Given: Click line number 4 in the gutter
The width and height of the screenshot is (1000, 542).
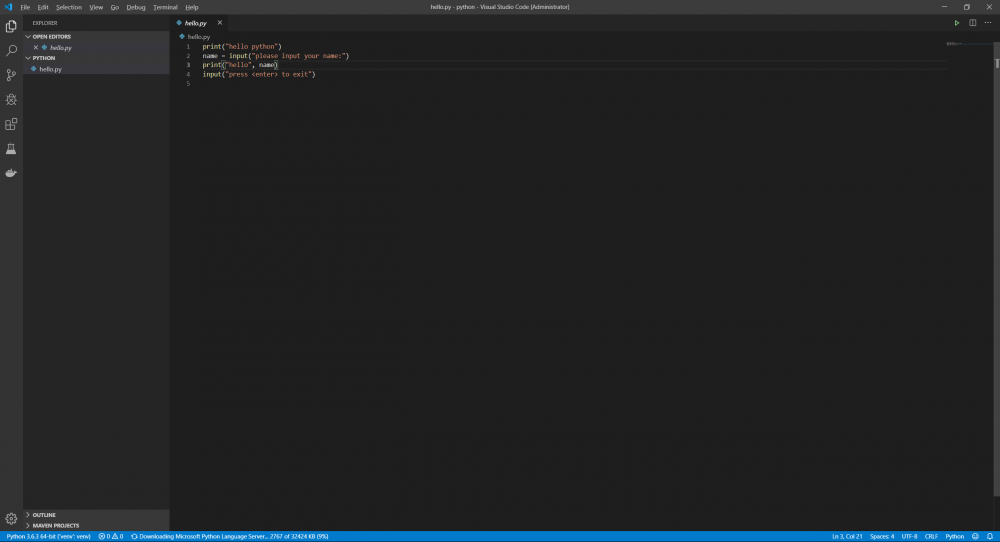Looking at the screenshot, I should coord(188,75).
